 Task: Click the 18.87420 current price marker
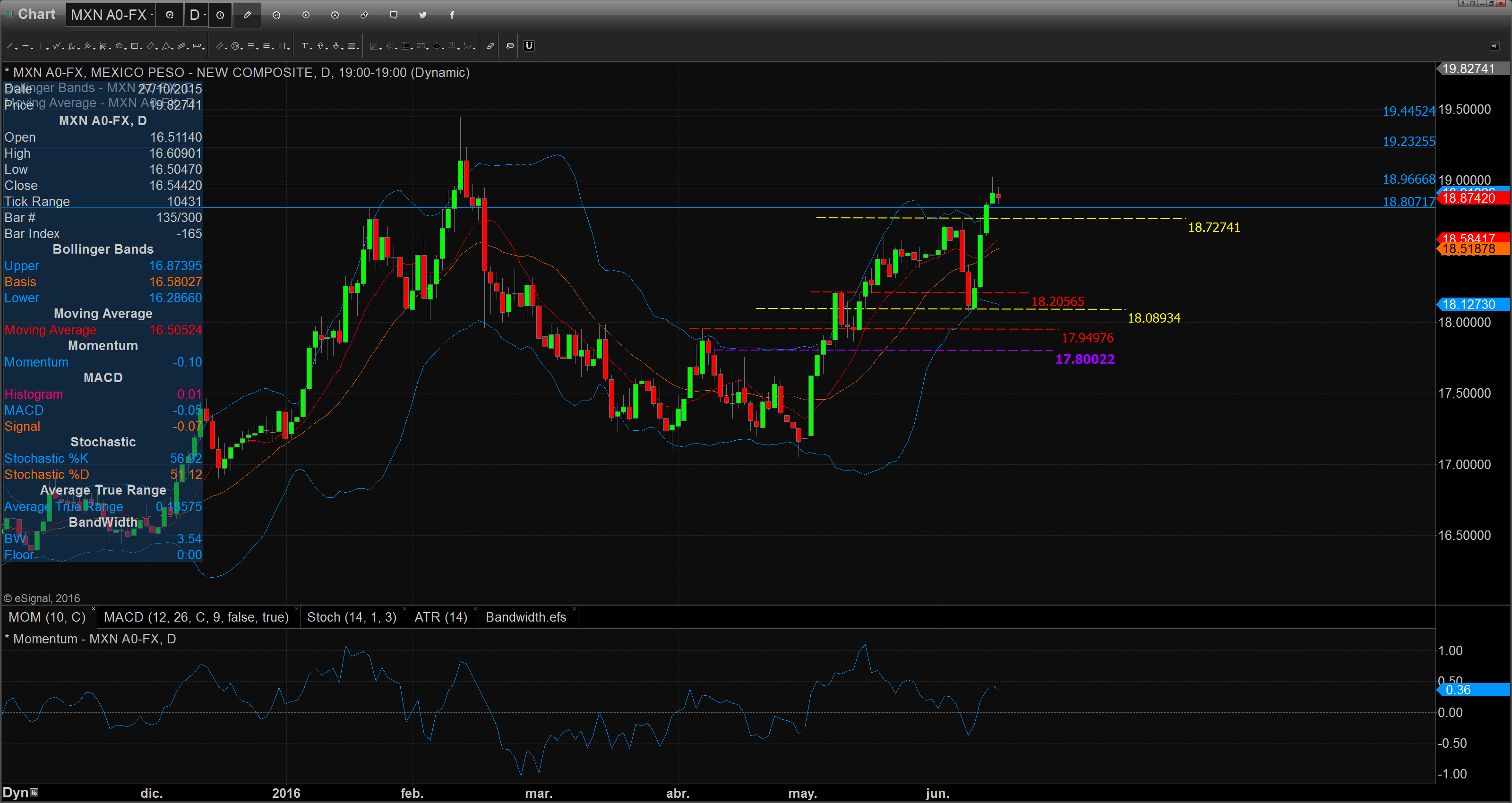[x=1473, y=198]
